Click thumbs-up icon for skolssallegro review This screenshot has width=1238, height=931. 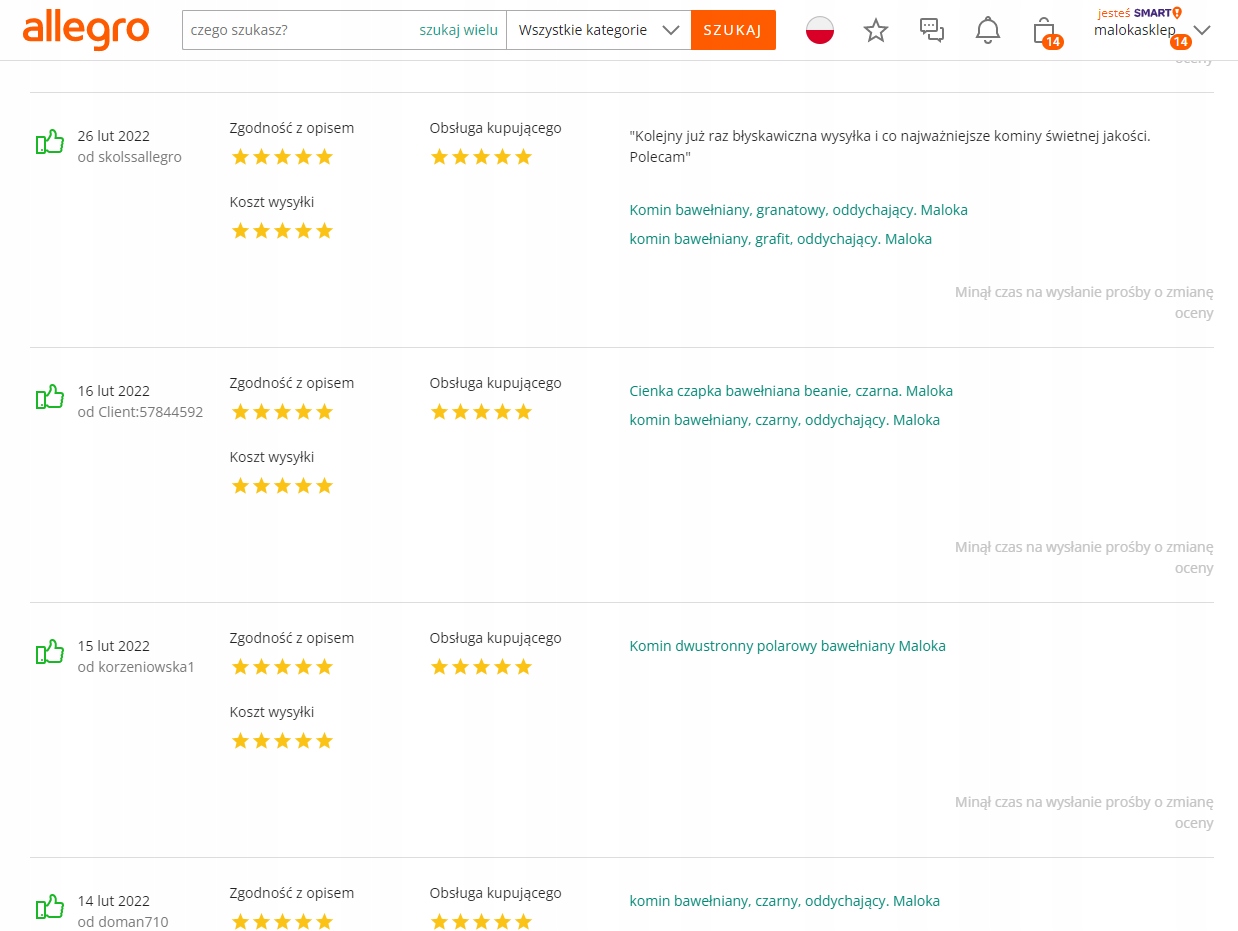pyautogui.click(x=50, y=143)
